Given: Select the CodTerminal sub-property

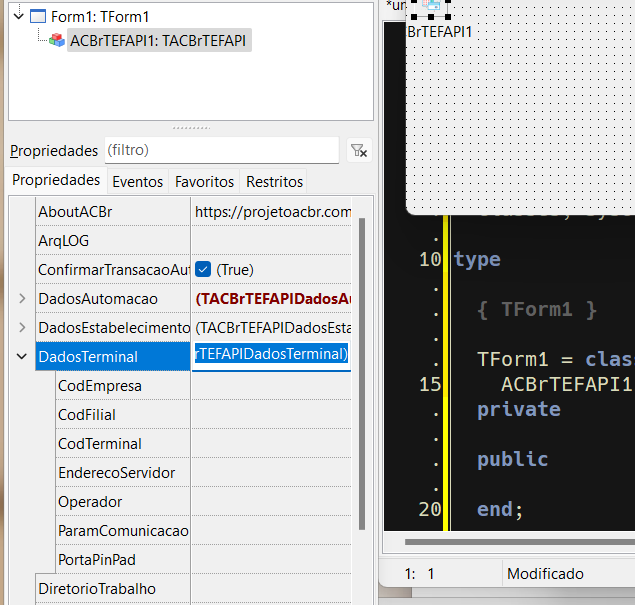Looking at the screenshot, I should pos(123,444).
